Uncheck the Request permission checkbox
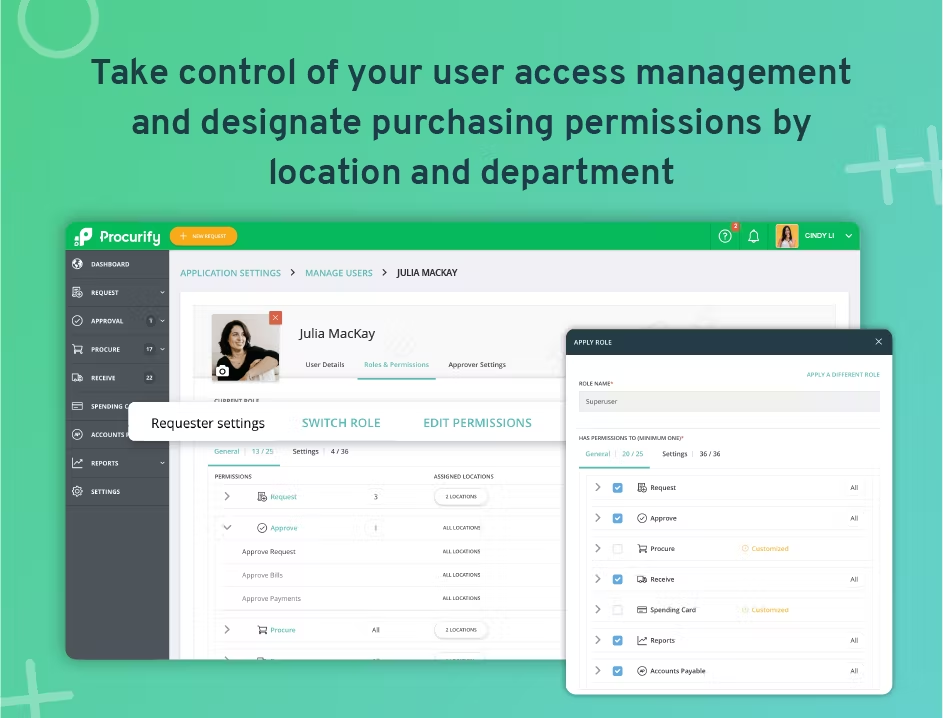The height and width of the screenshot is (718, 943). click(x=617, y=488)
